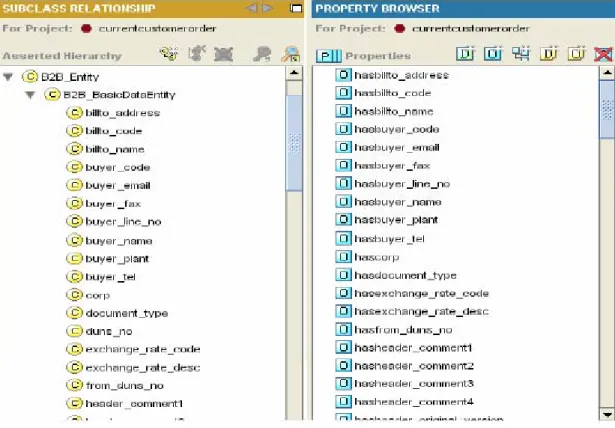Select the hasbuyer_name property

[x=398, y=202]
